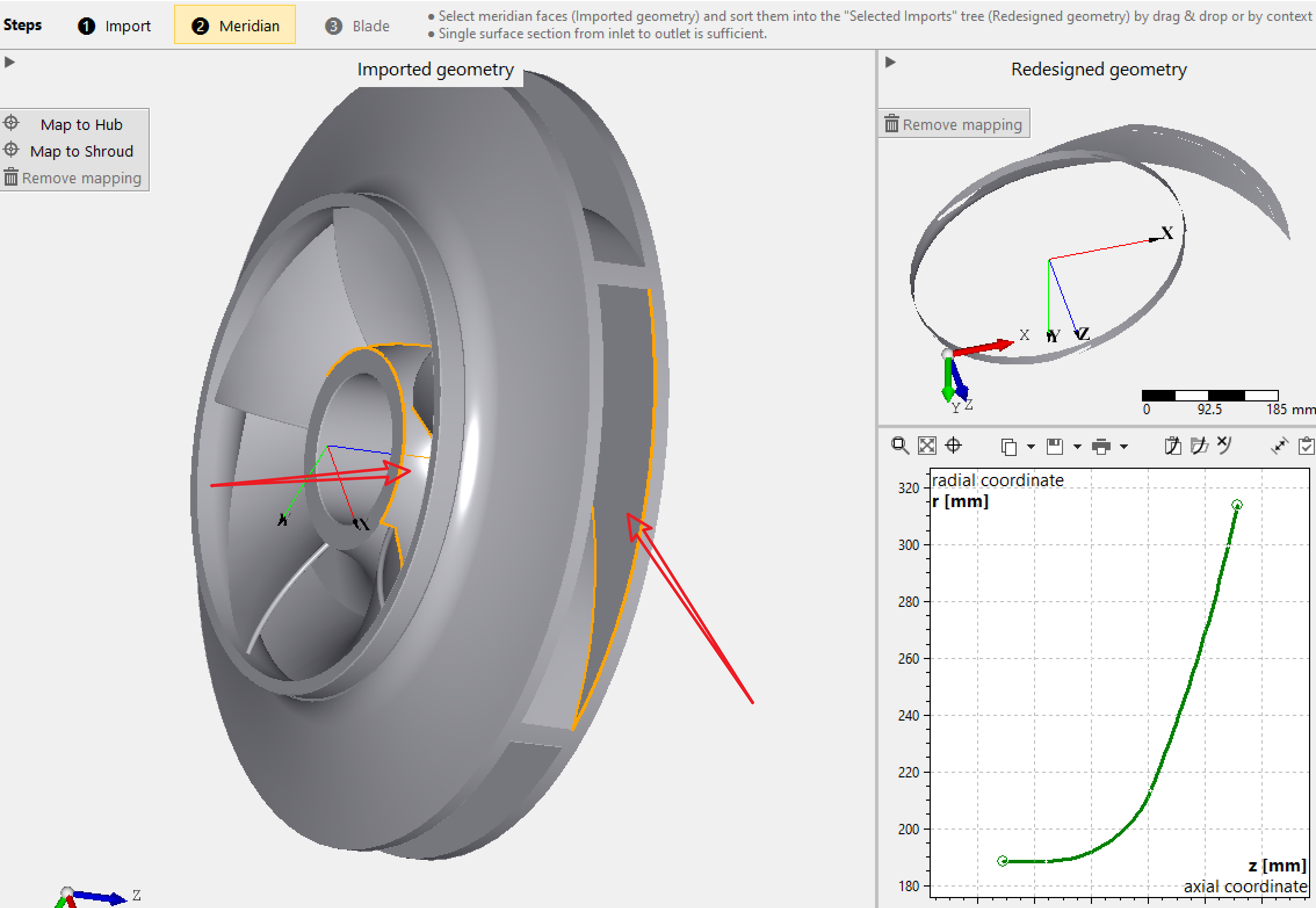The width and height of the screenshot is (1316, 908).
Task: Save the diagram with floppy icon
Action: [1055, 446]
